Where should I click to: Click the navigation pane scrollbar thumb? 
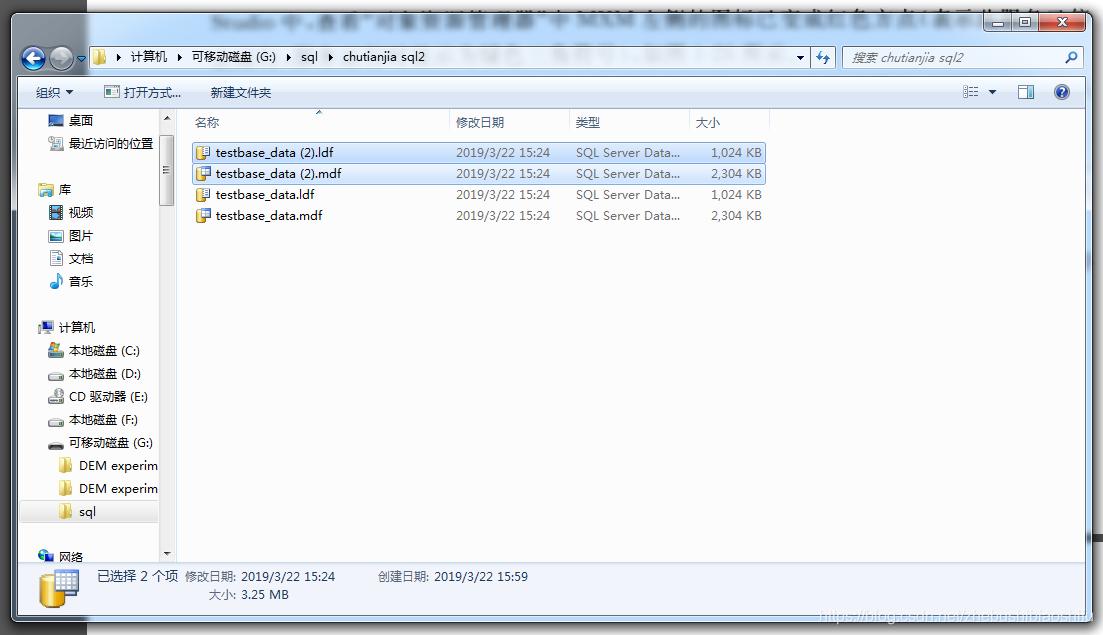click(x=167, y=169)
